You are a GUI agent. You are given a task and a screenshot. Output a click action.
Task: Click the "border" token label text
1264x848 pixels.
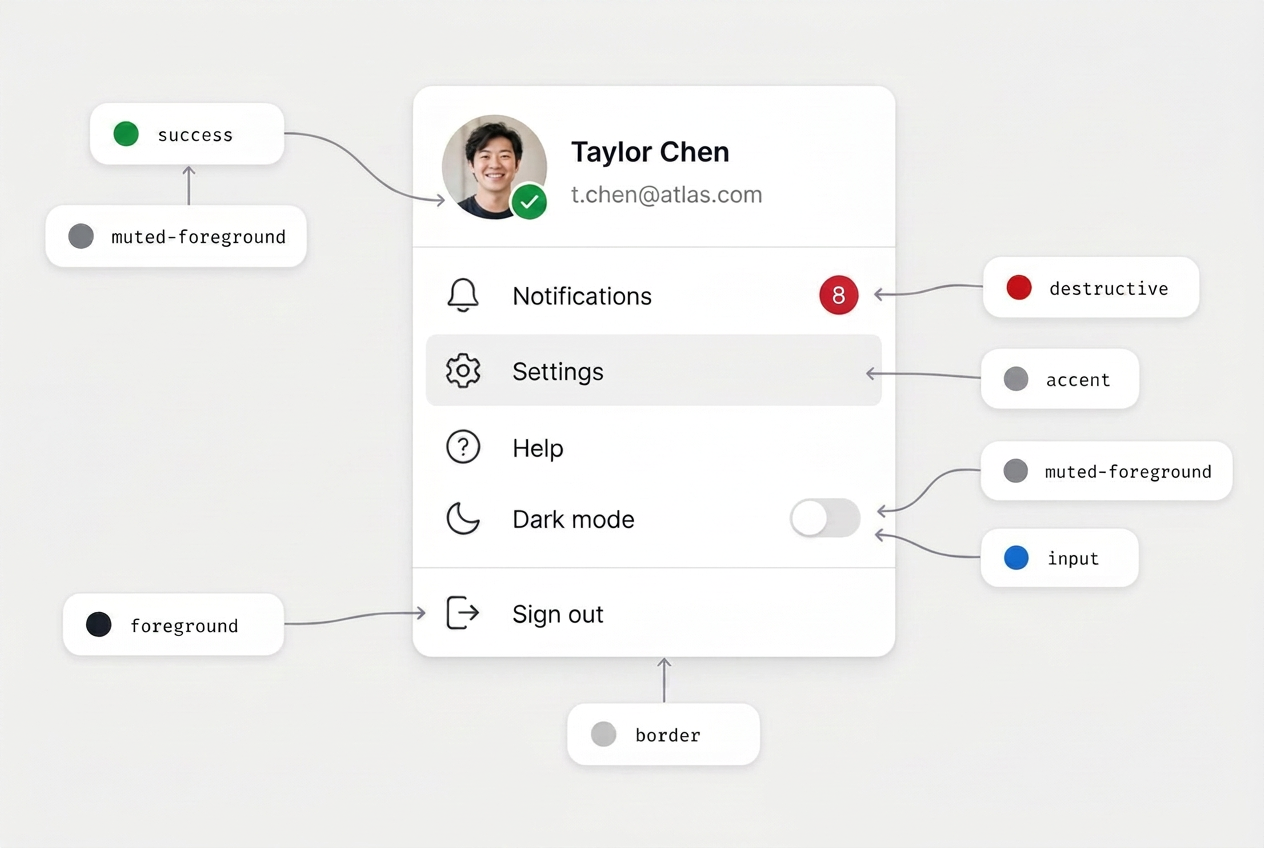(x=668, y=735)
